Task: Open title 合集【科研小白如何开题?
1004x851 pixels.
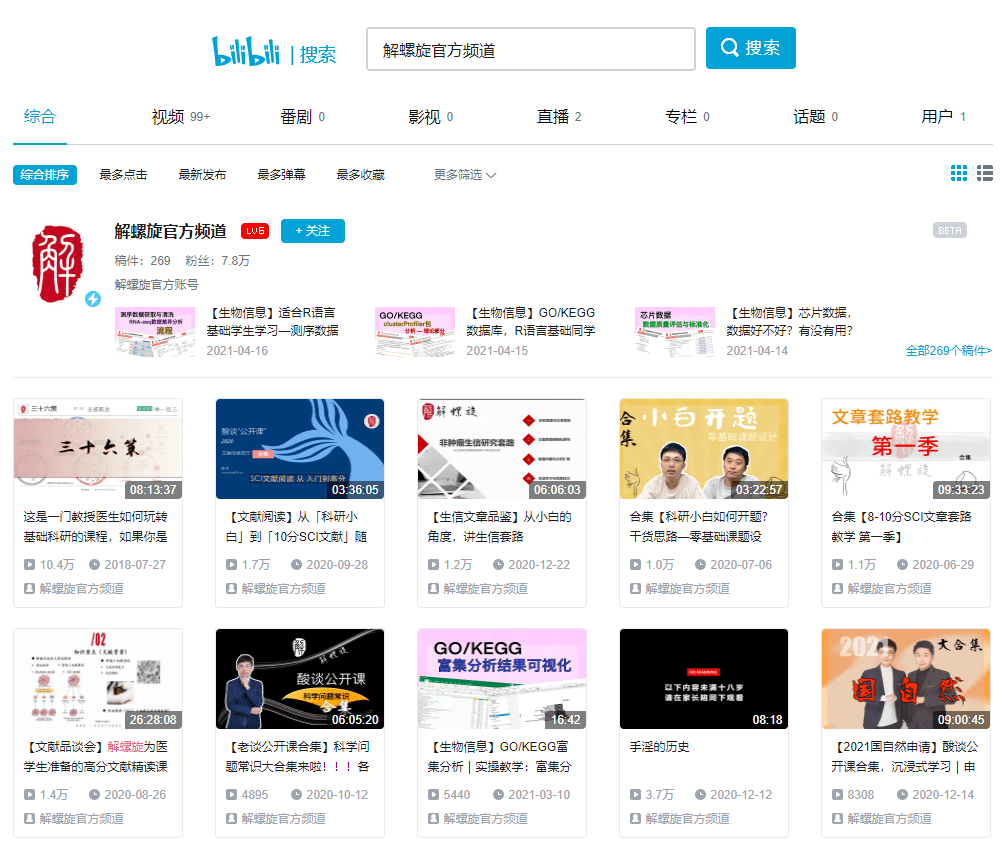Action: coord(699,526)
